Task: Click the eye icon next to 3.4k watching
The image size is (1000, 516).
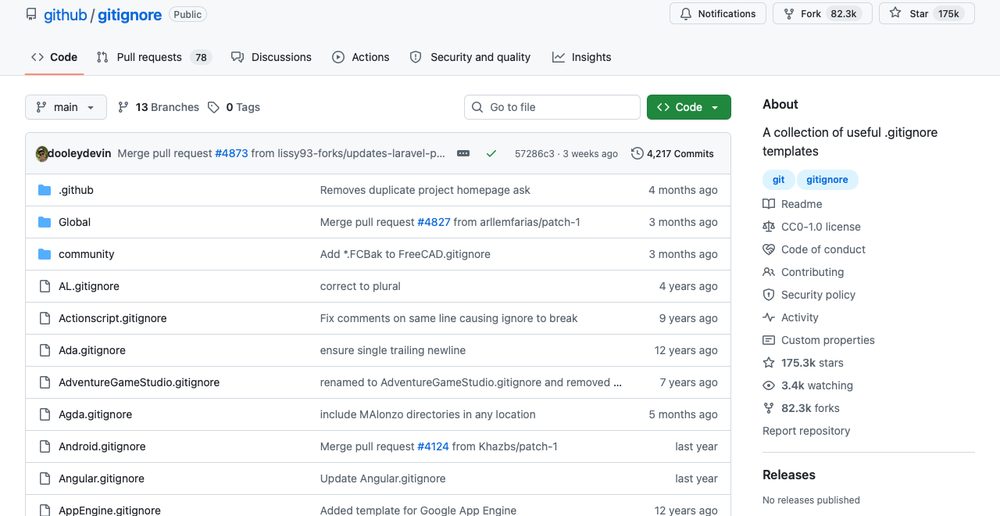Action: tap(768, 385)
